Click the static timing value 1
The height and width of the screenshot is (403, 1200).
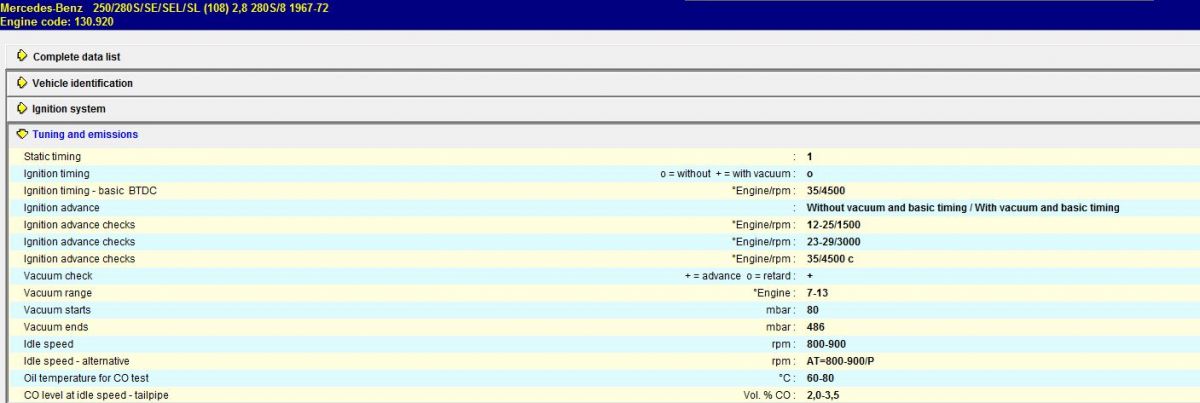tap(809, 157)
